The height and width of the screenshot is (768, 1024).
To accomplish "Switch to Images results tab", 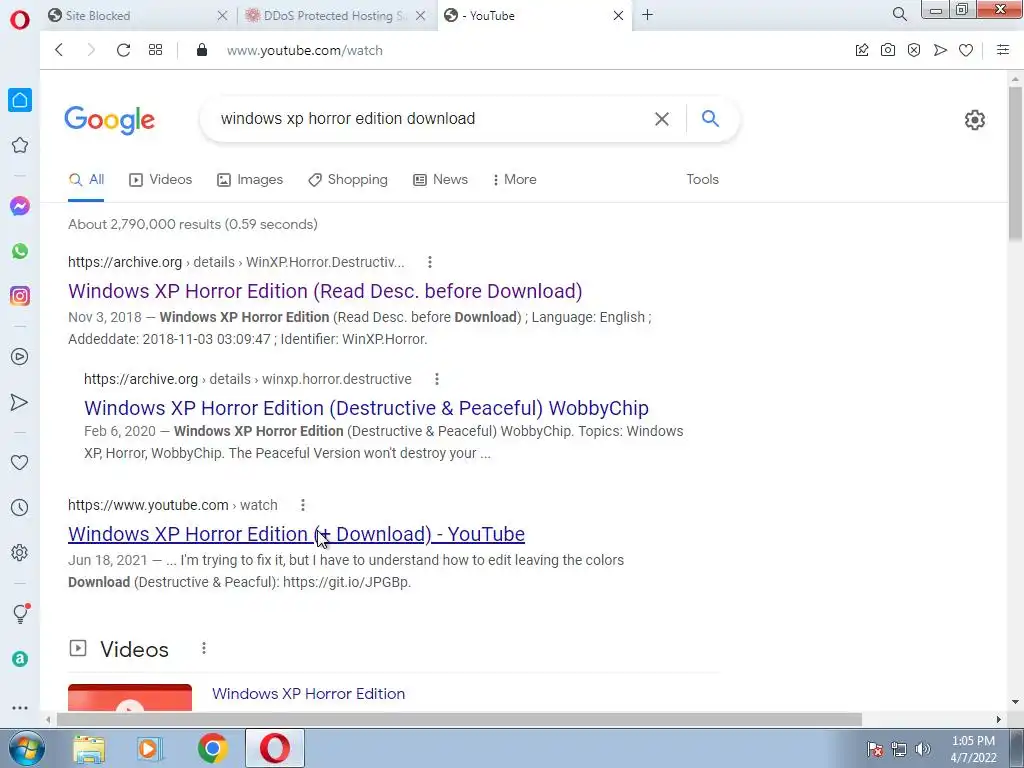I will (250, 180).
